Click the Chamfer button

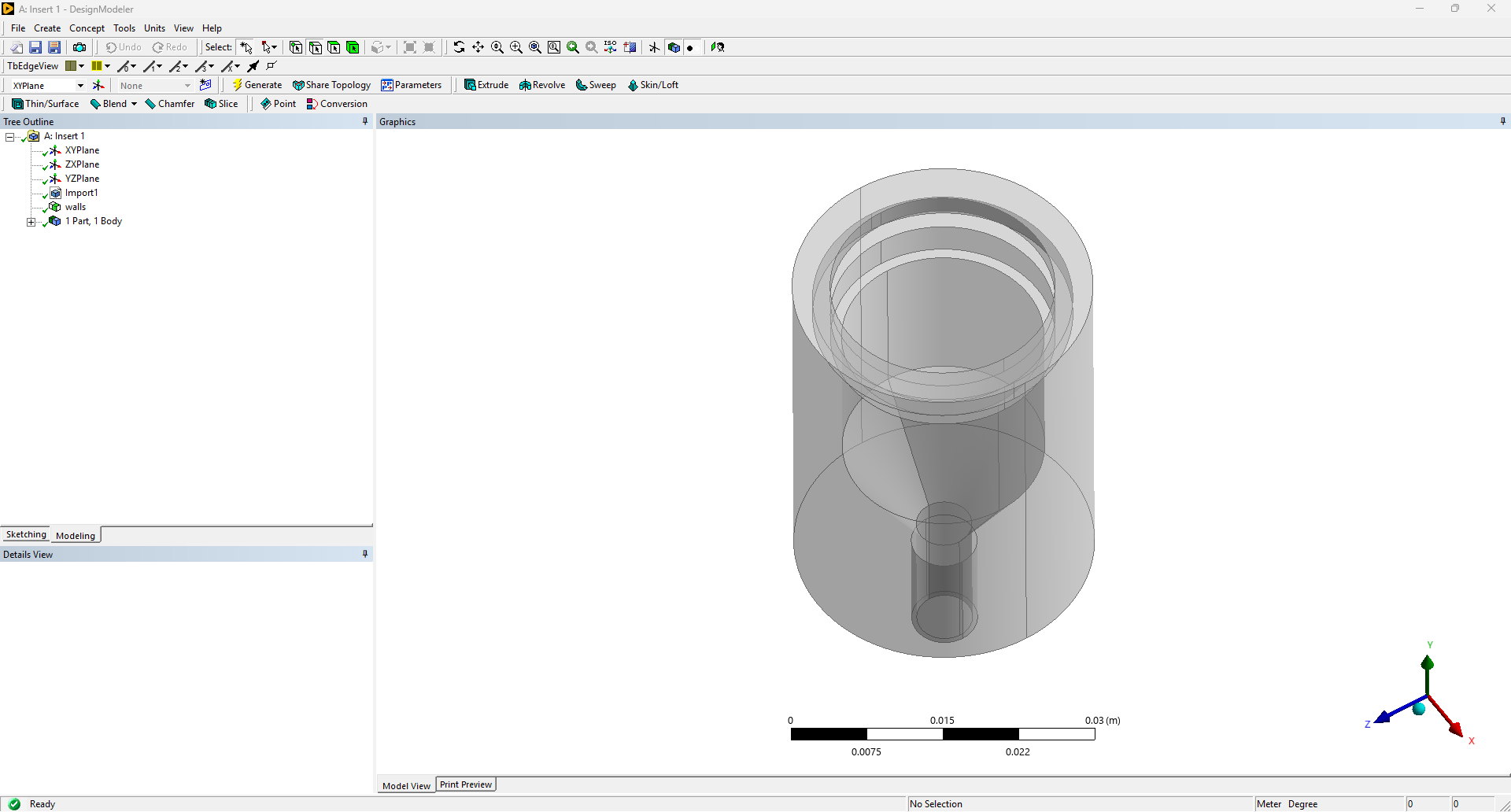170,104
